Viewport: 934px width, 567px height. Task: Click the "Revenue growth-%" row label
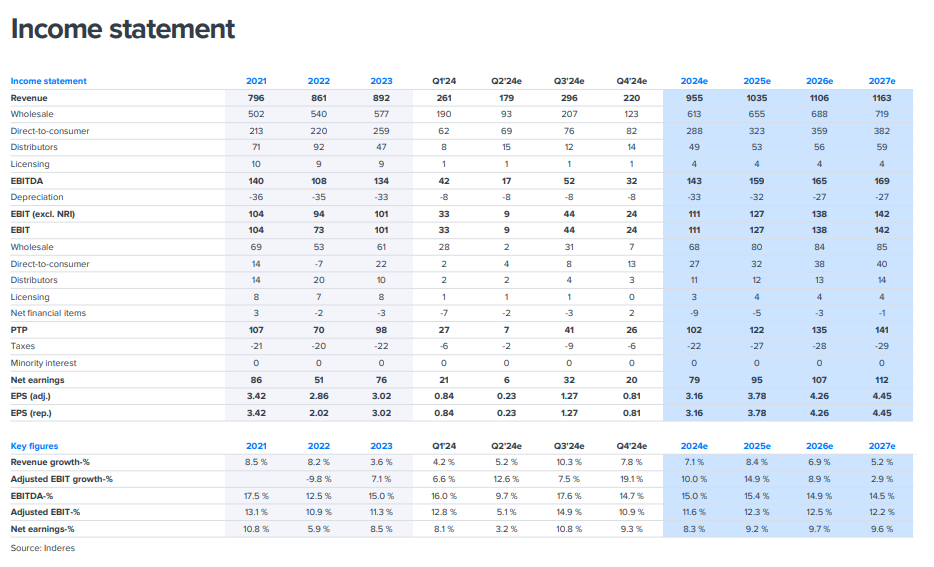(x=50, y=462)
